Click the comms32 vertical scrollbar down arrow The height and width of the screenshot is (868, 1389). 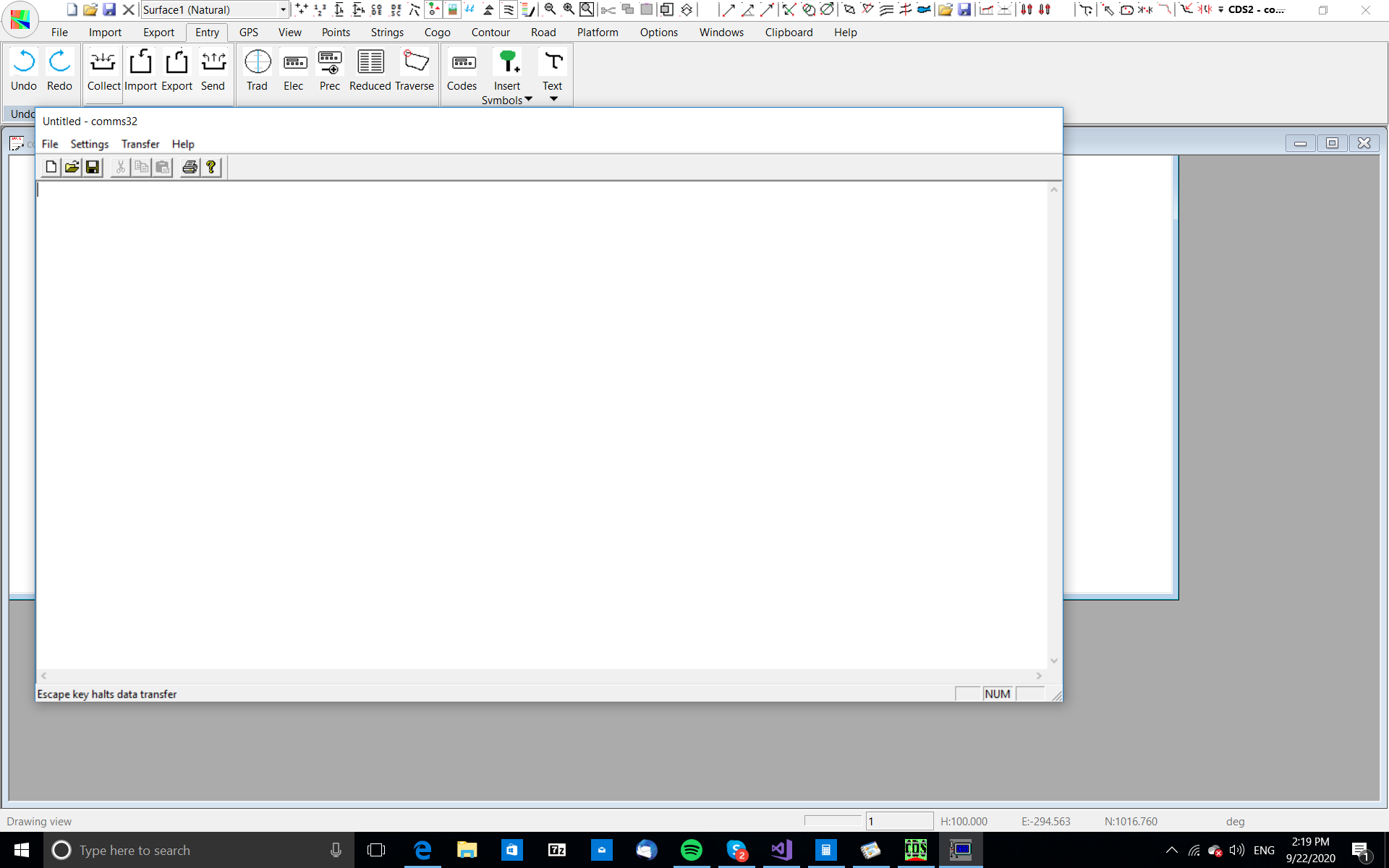point(1054,660)
